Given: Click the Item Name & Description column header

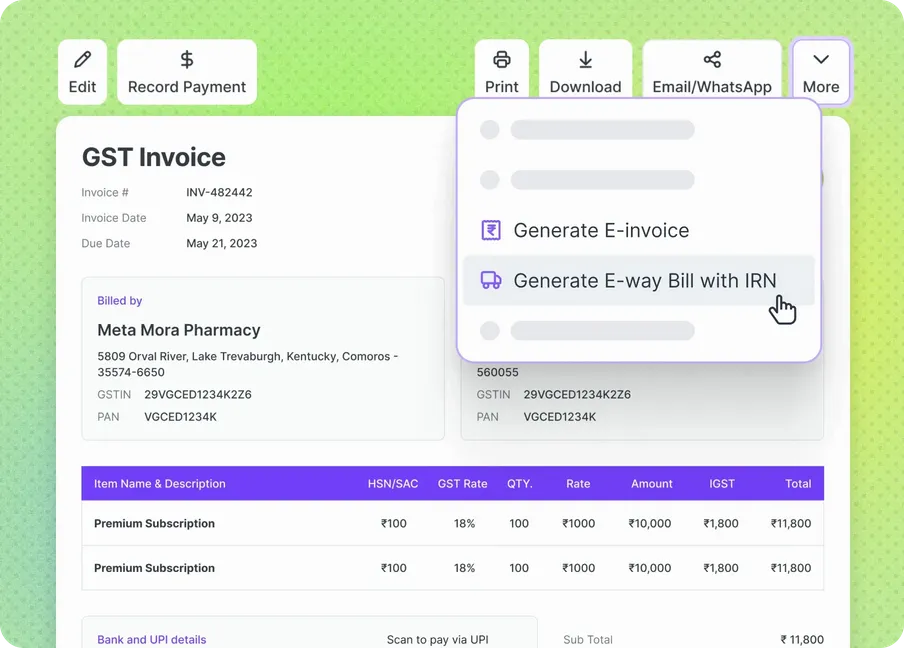Looking at the screenshot, I should tap(160, 484).
